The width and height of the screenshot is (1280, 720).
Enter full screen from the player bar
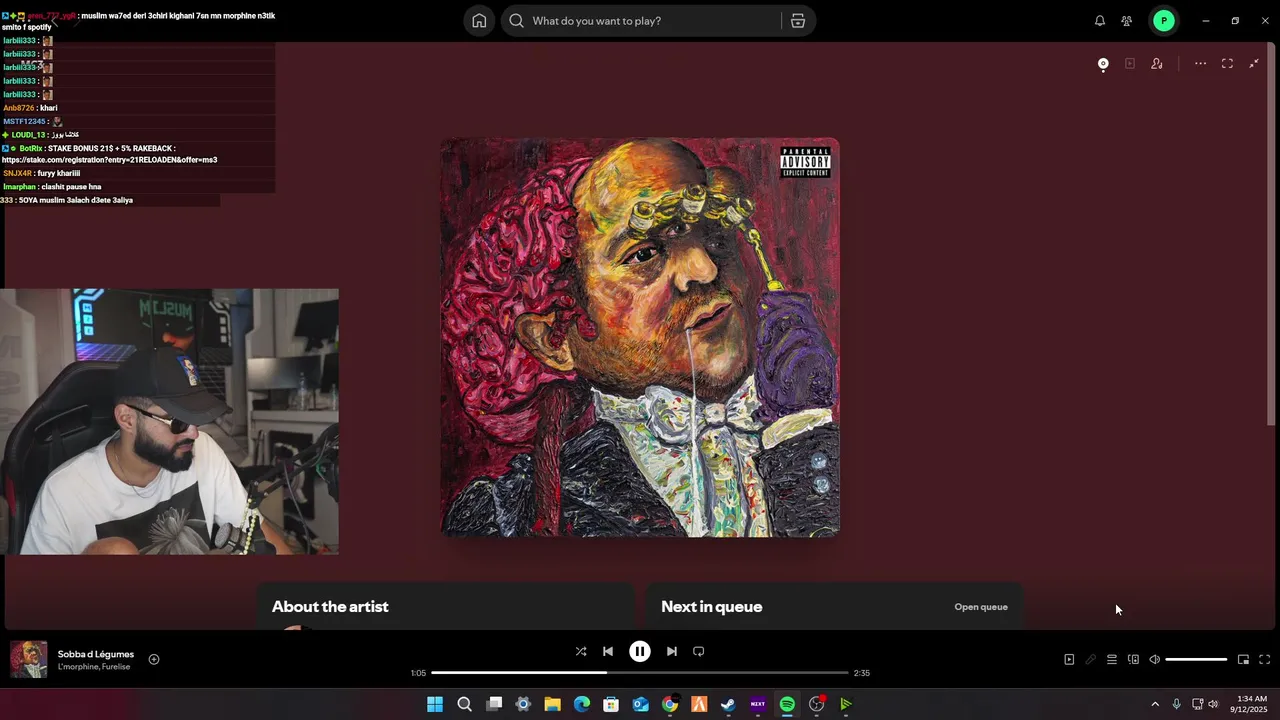(x=1265, y=660)
